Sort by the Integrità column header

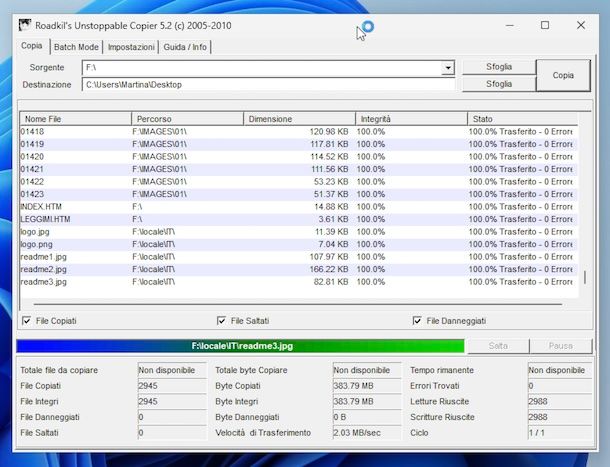pyautogui.click(x=412, y=119)
